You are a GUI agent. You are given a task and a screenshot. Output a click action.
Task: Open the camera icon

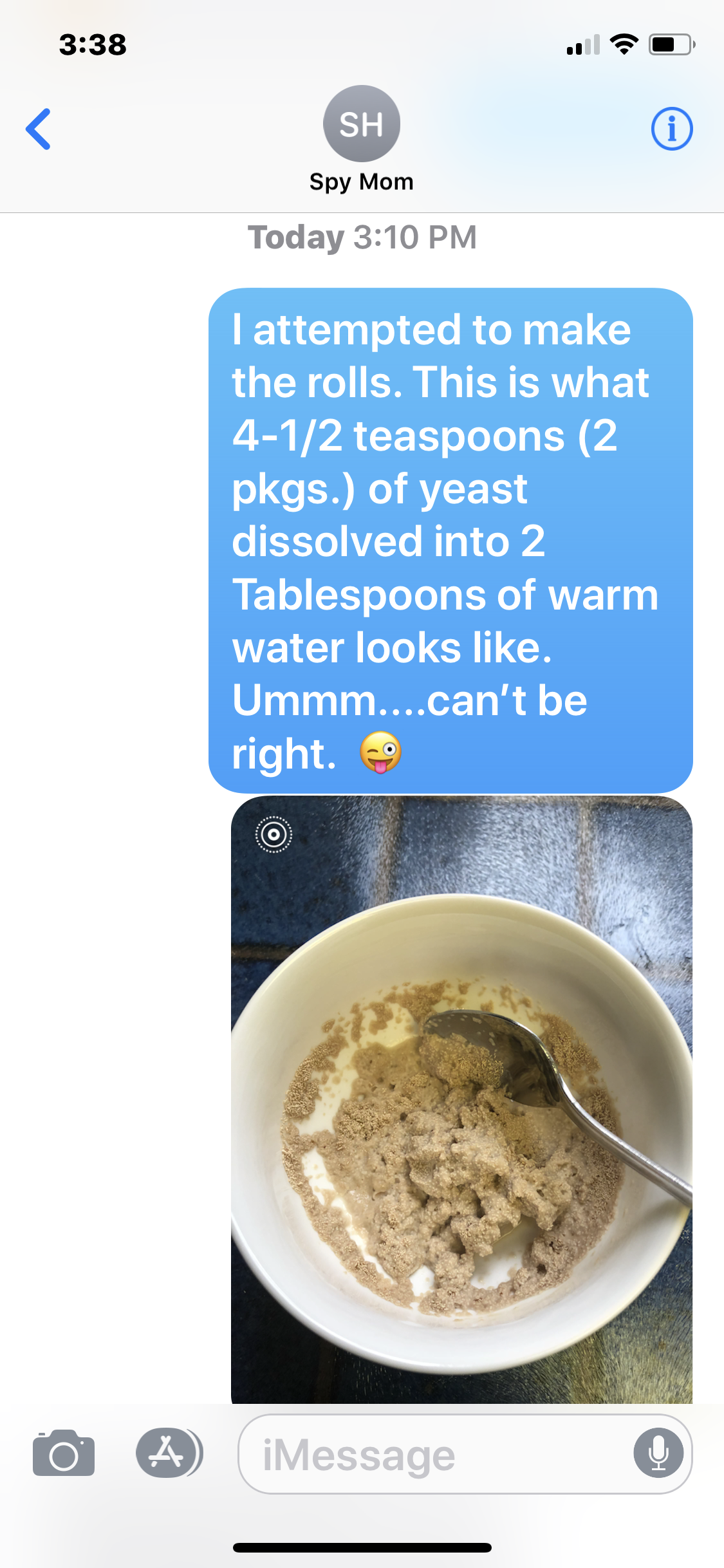click(x=64, y=1453)
